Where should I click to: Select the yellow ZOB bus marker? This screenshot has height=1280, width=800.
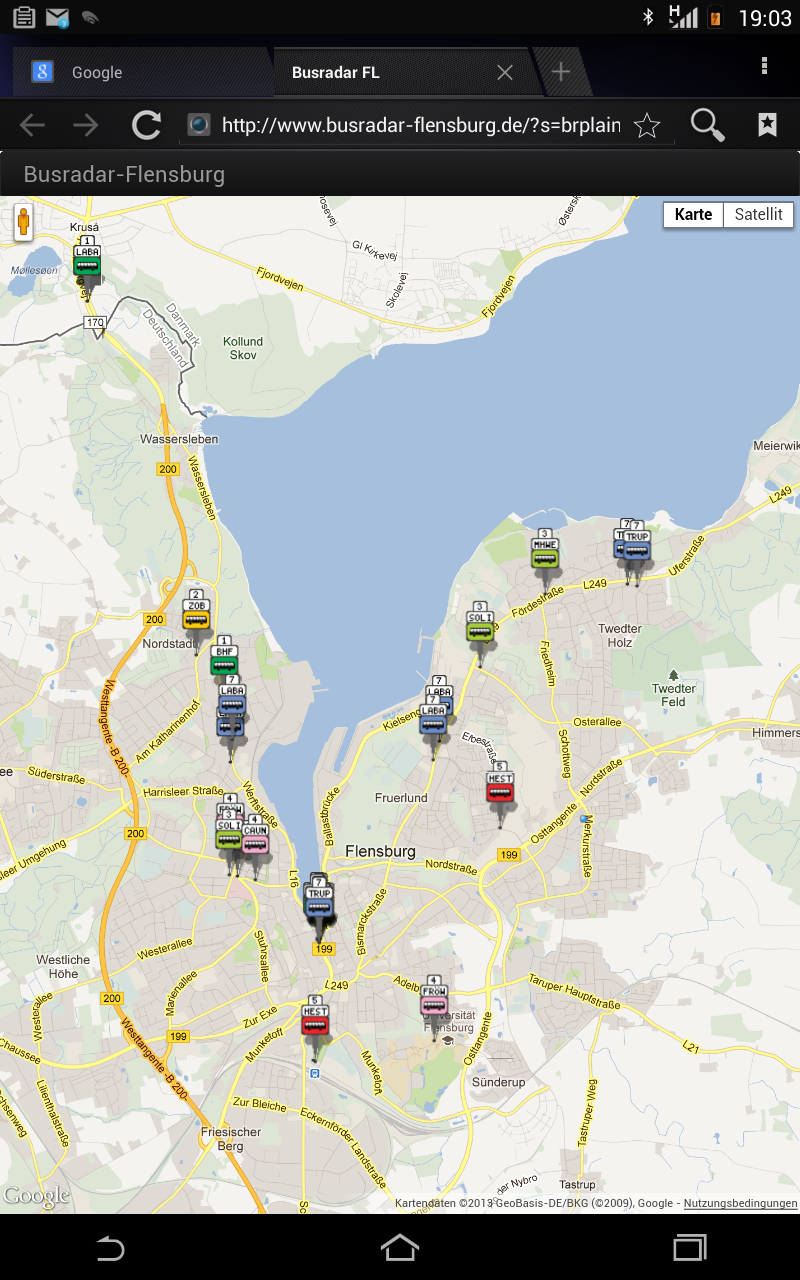pos(196,615)
